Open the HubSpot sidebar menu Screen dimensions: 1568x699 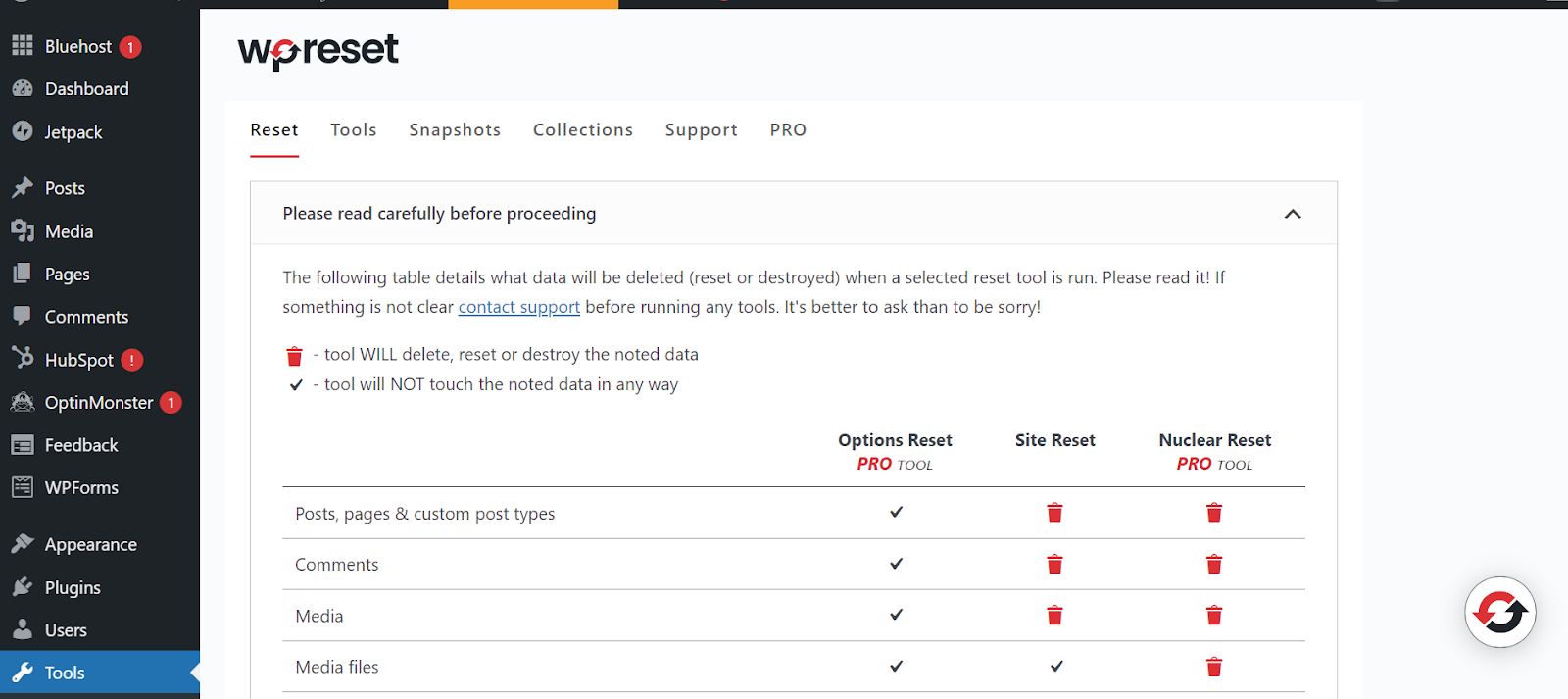click(78, 360)
